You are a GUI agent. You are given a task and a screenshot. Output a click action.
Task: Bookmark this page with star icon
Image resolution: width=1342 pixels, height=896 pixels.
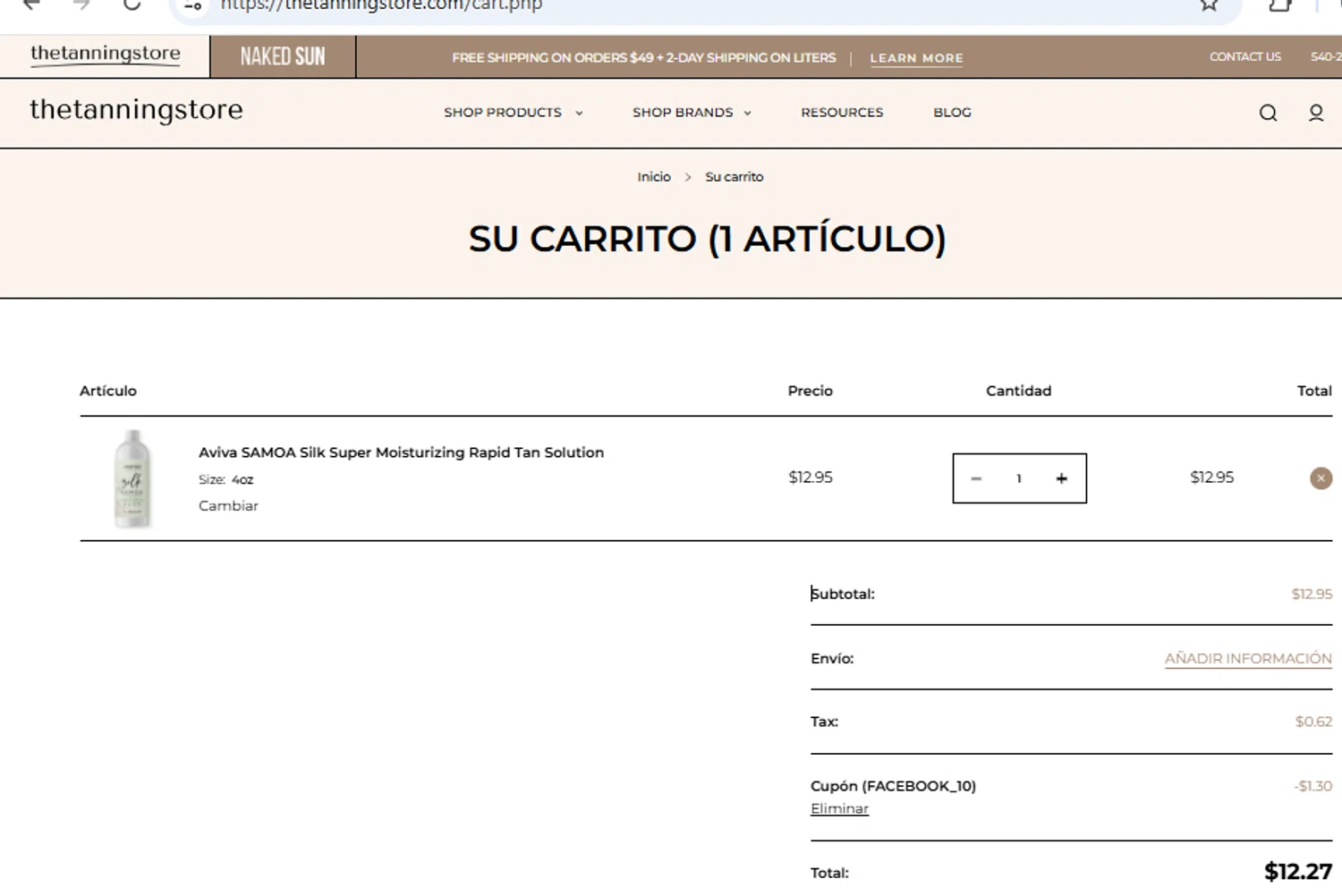[x=1210, y=4]
